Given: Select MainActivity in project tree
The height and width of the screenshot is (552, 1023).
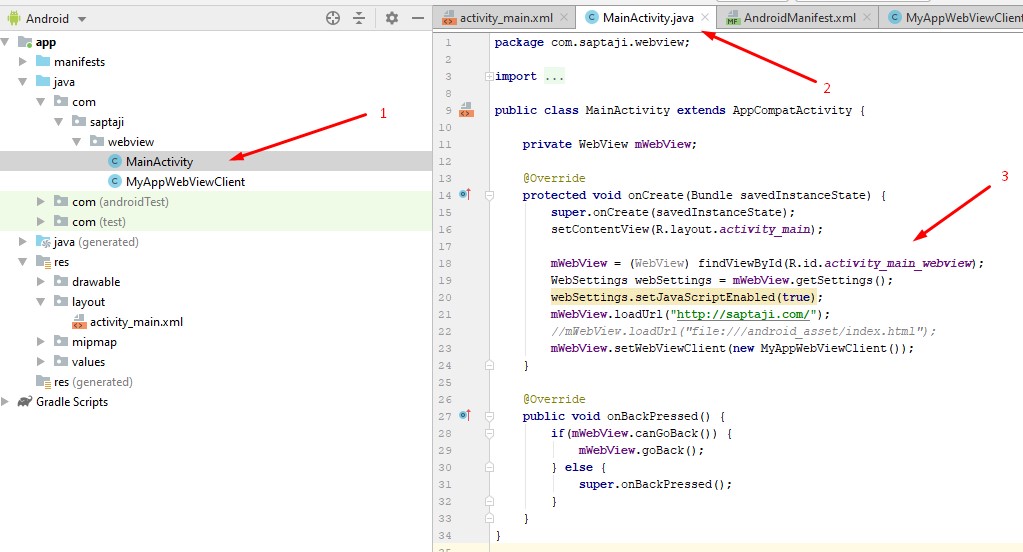Looking at the screenshot, I should pos(159,162).
